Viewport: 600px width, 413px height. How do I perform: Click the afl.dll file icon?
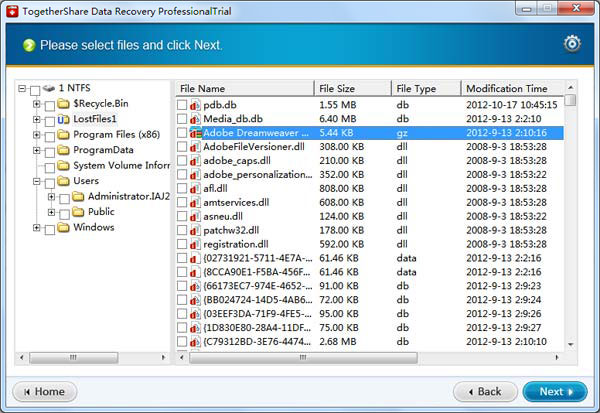[195, 188]
